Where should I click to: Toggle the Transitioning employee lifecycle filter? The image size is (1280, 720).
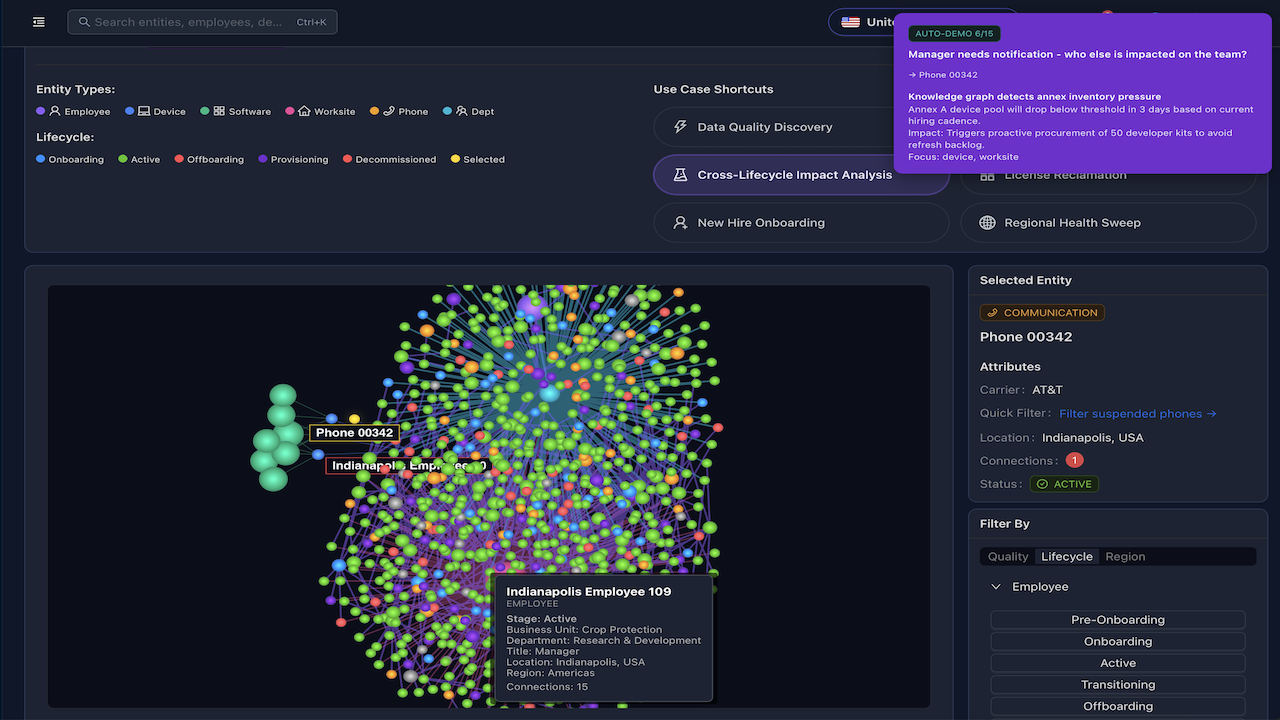point(1117,685)
